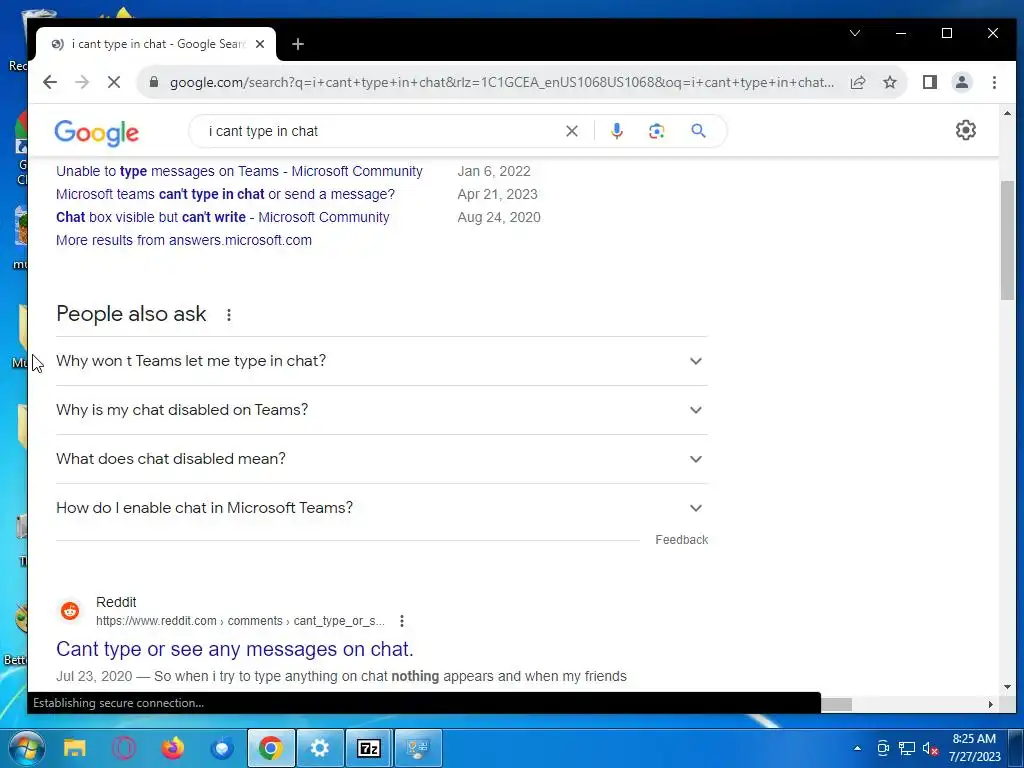The width and height of the screenshot is (1024, 768).
Task: Click into the Google search field
Action: tap(382, 131)
